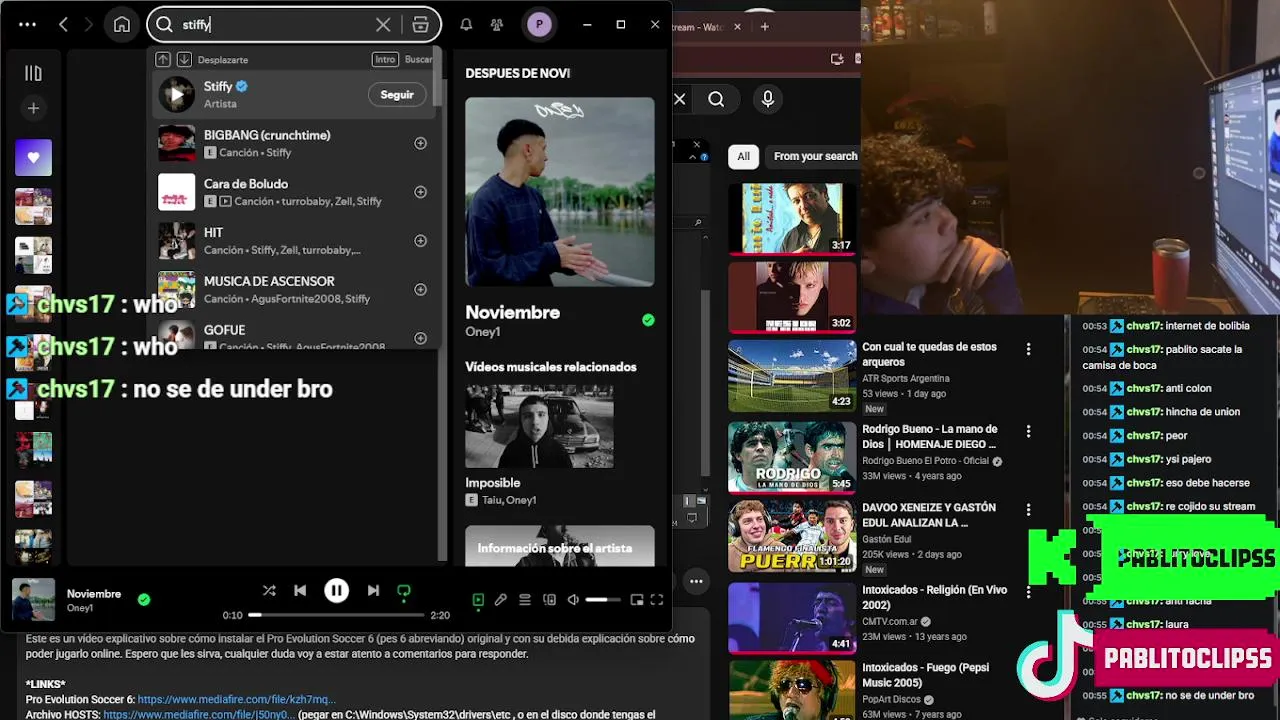Open the now-playing Noviembre cover thumbnail
This screenshot has height=720, width=1280.
[x=33, y=600]
